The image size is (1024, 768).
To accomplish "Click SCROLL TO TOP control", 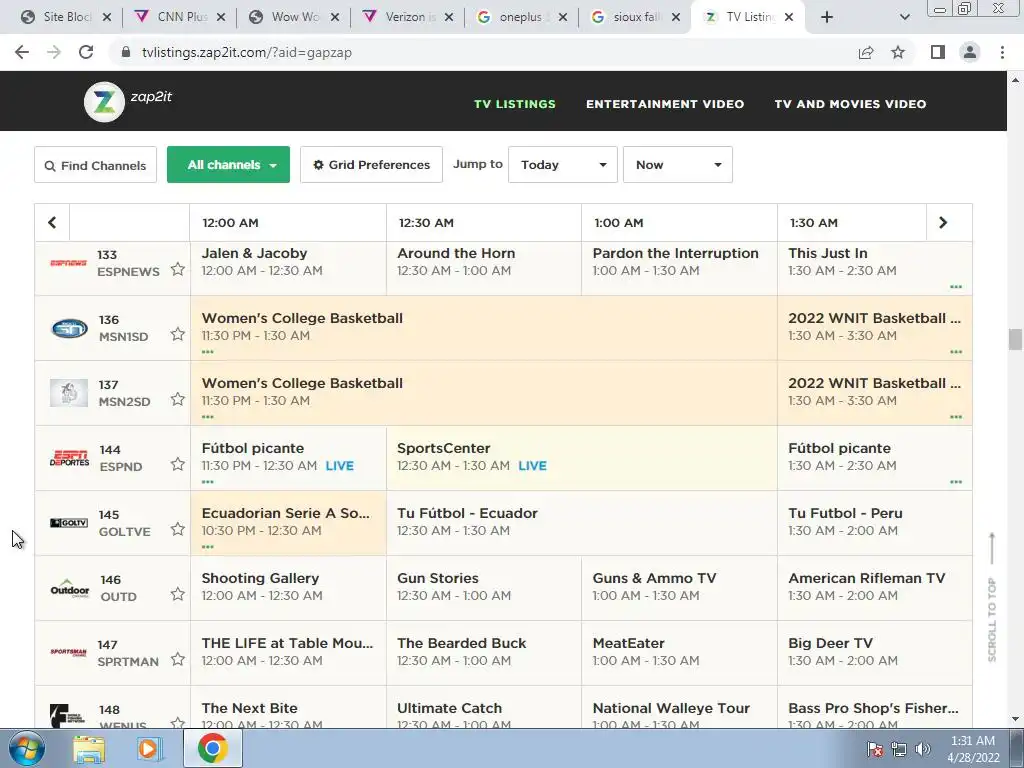I will [992, 597].
